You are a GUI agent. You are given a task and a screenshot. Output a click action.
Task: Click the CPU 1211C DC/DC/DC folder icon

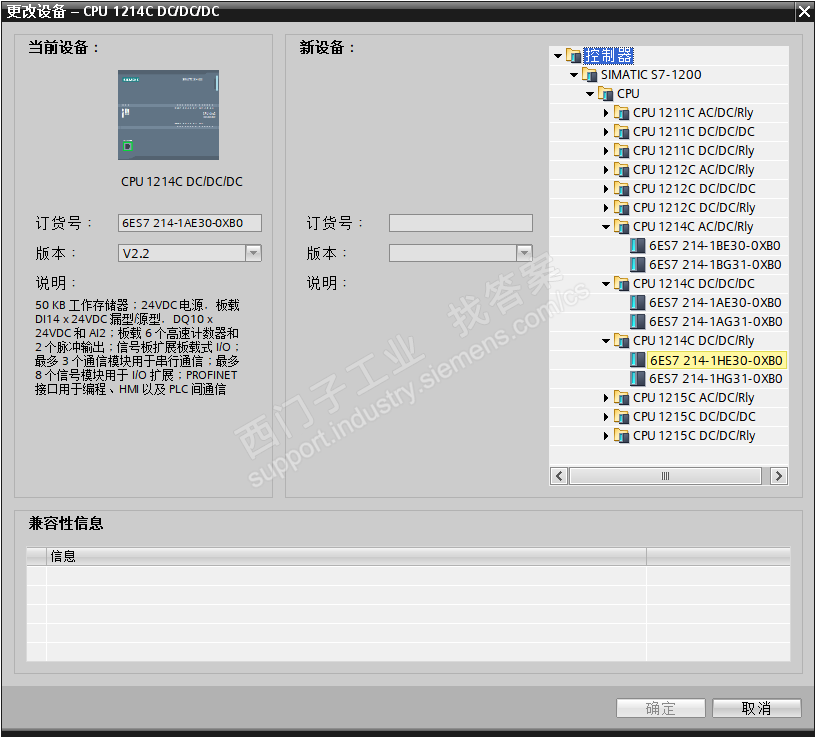coord(622,132)
